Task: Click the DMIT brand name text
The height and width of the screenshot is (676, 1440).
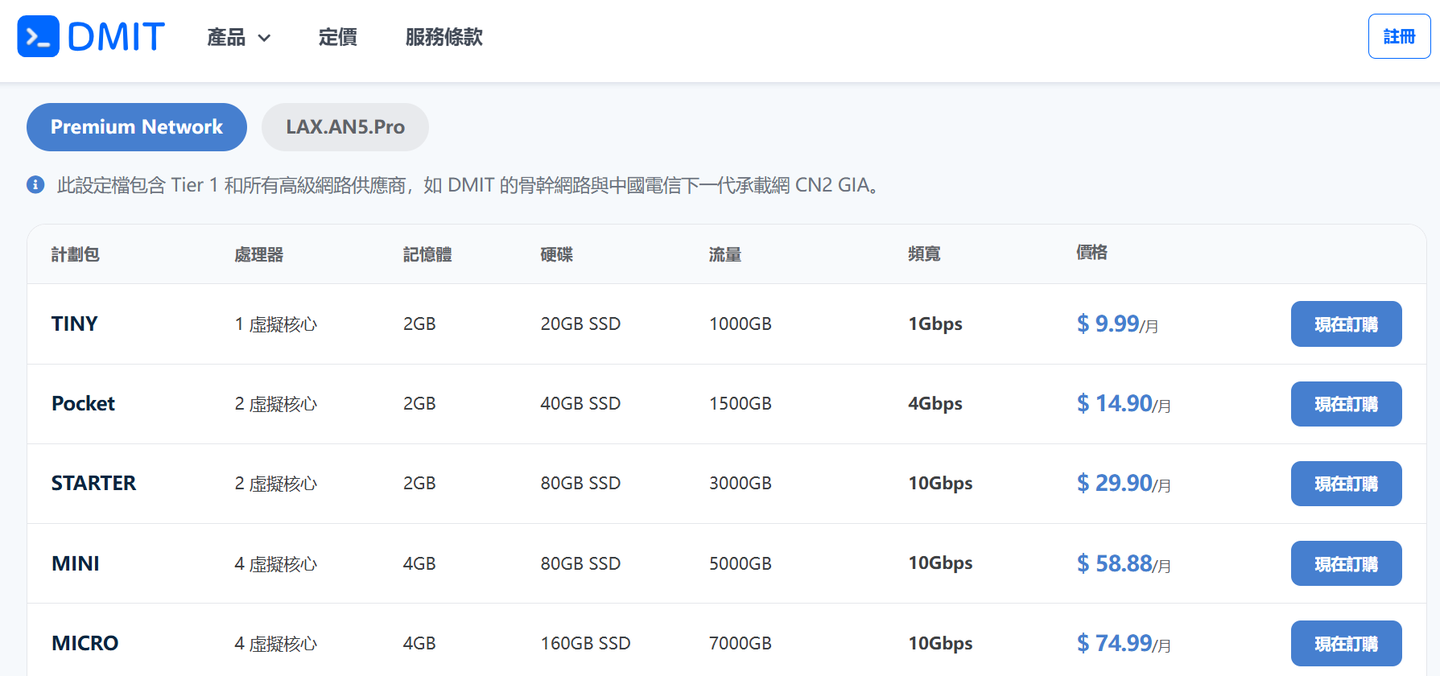Action: [116, 37]
